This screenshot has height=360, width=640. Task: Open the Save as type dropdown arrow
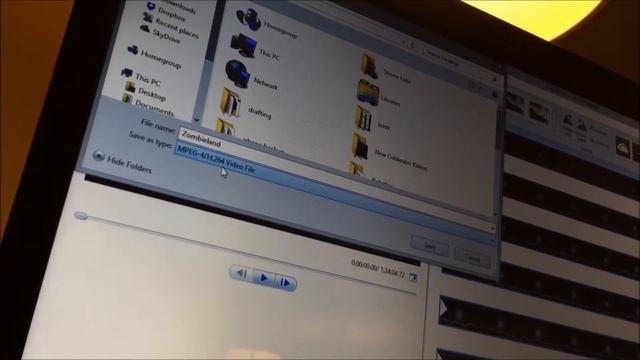(x=492, y=242)
